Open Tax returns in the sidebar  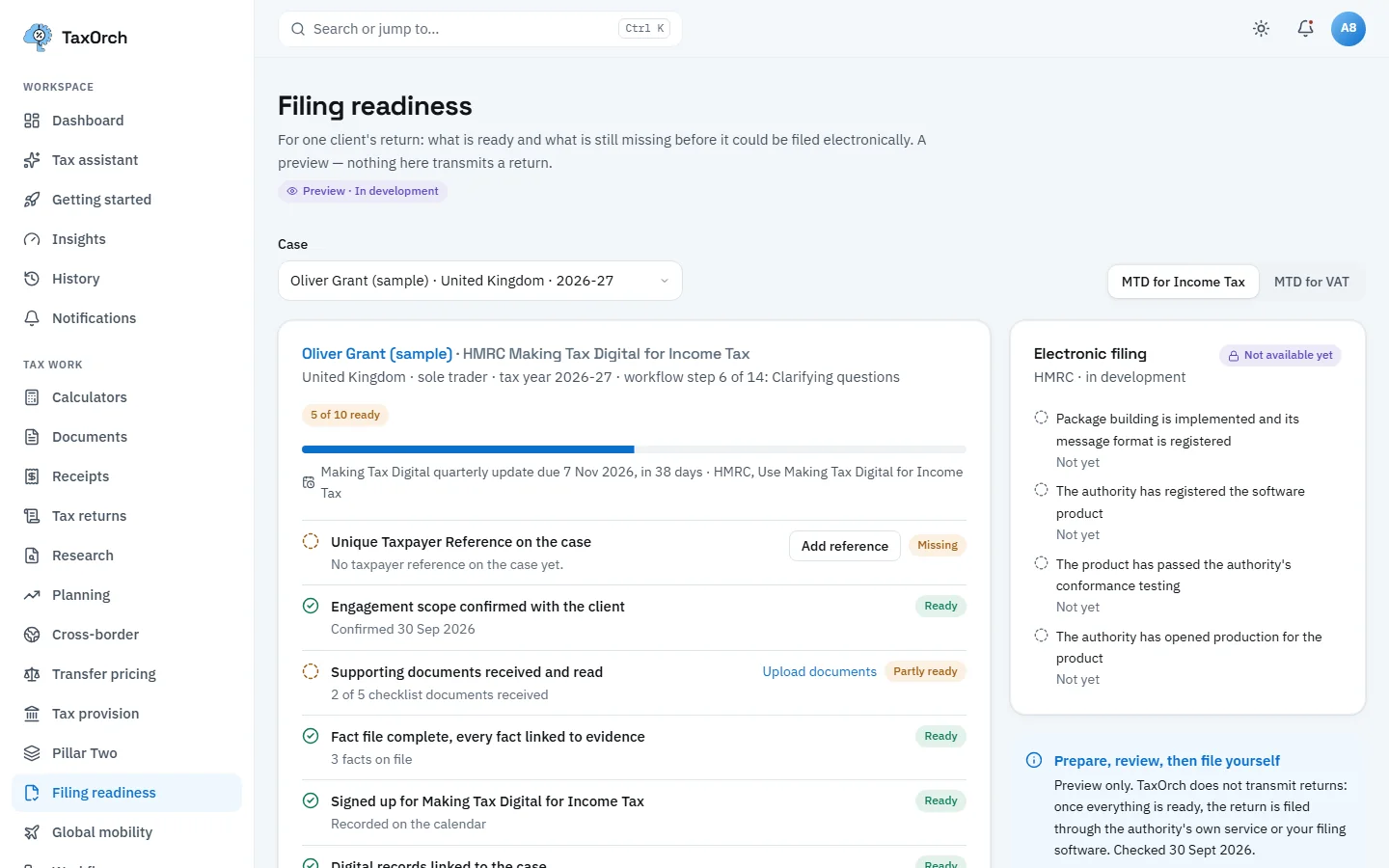(126, 516)
